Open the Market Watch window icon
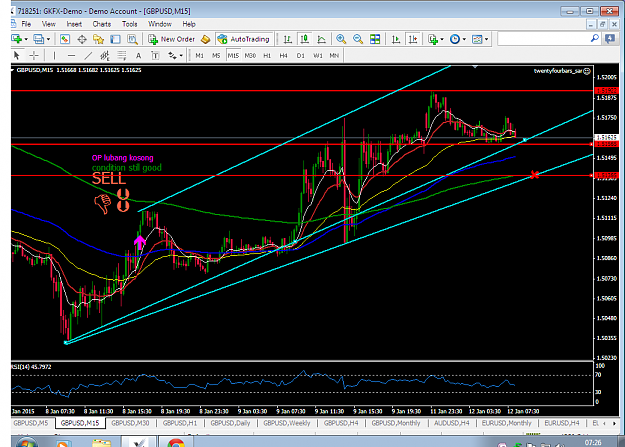The image size is (625, 447). [65, 39]
